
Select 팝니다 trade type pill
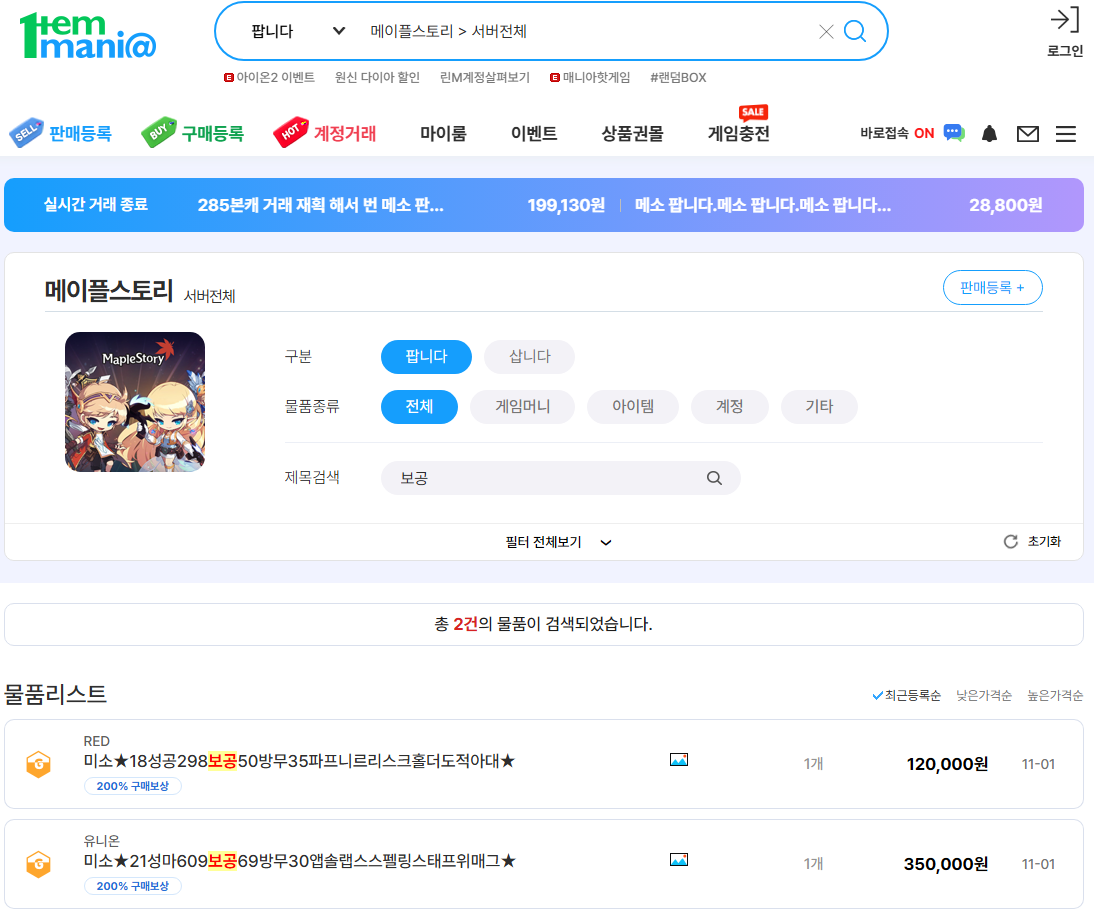point(426,357)
